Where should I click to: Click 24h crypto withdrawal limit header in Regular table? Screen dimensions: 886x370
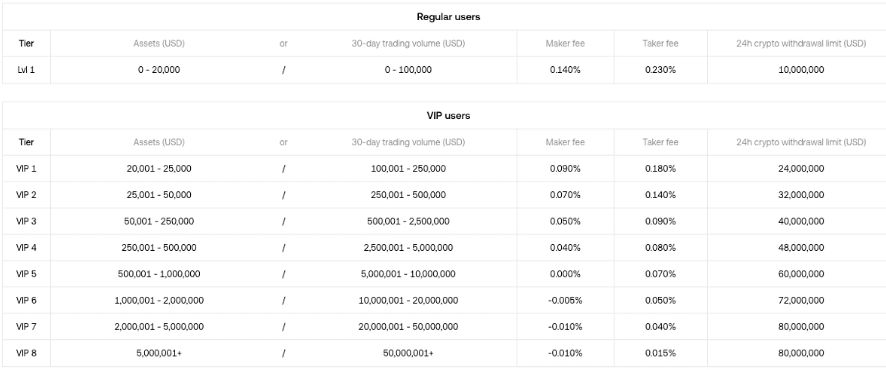801,43
